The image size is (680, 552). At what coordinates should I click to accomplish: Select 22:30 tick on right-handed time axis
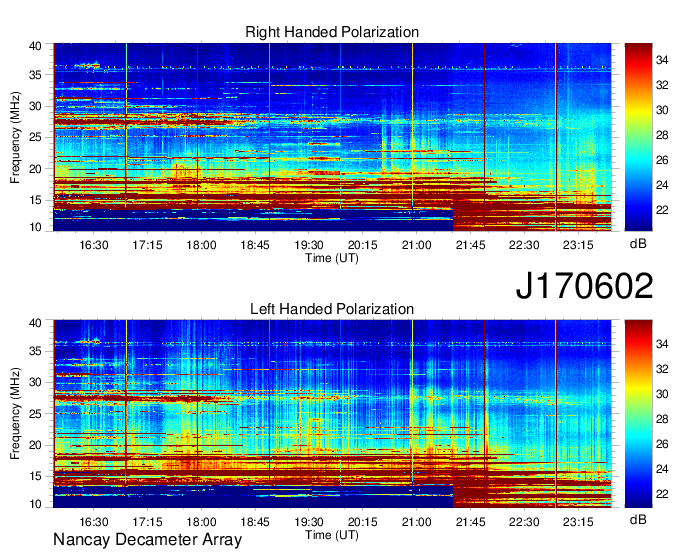coord(524,245)
